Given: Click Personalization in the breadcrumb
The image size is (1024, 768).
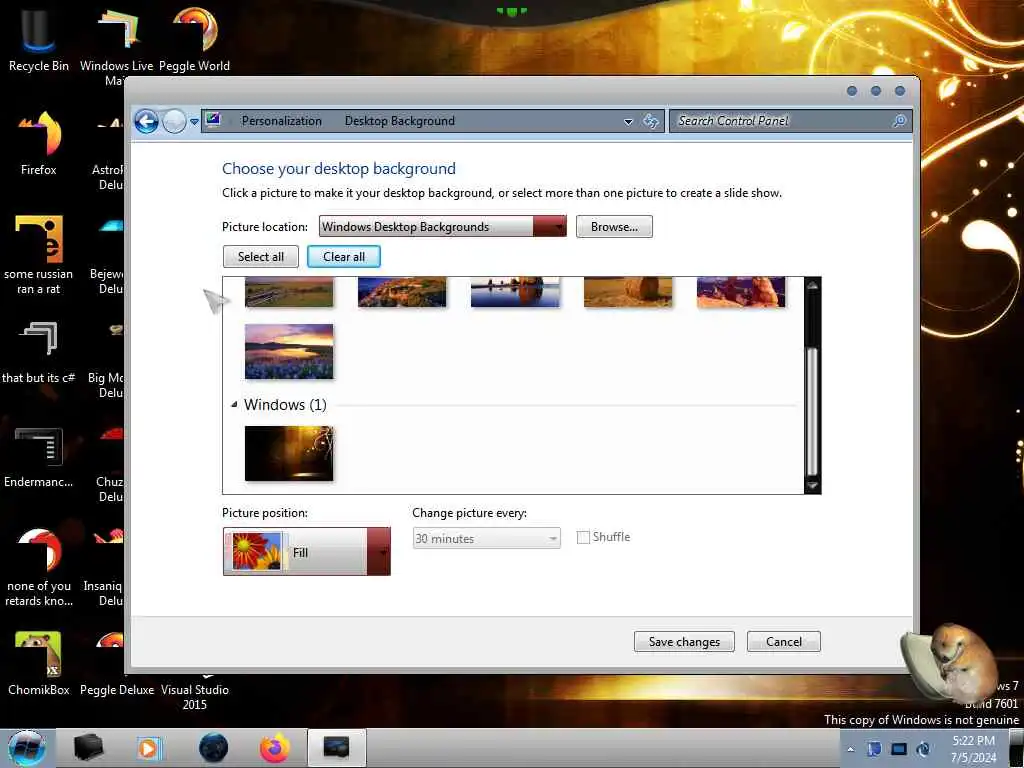Looking at the screenshot, I should 281,121.
